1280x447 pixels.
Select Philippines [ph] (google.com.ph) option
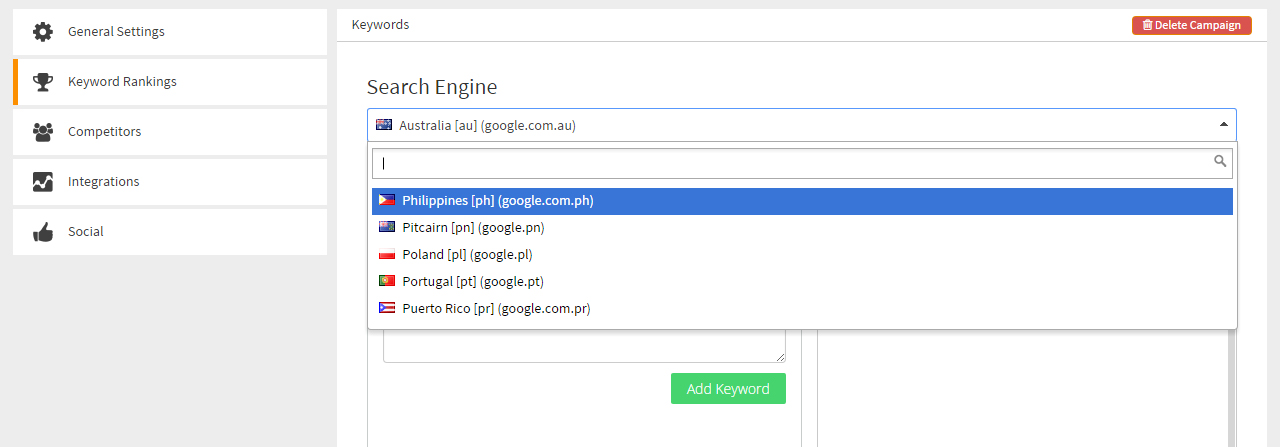click(x=498, y=201)
